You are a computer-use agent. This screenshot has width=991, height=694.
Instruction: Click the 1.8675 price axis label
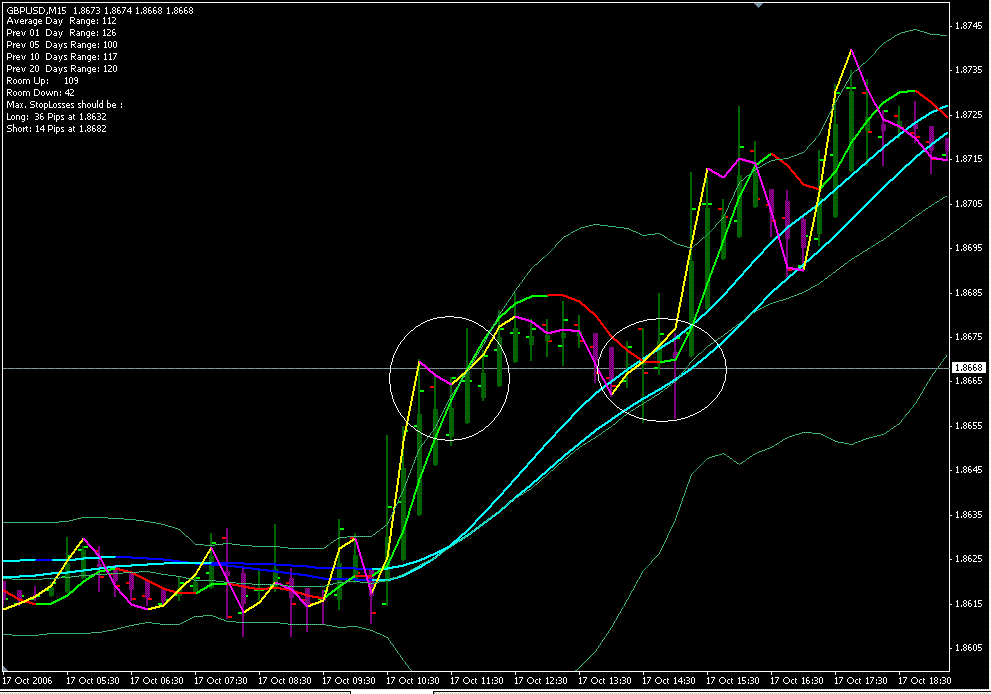tap(968, 337)
